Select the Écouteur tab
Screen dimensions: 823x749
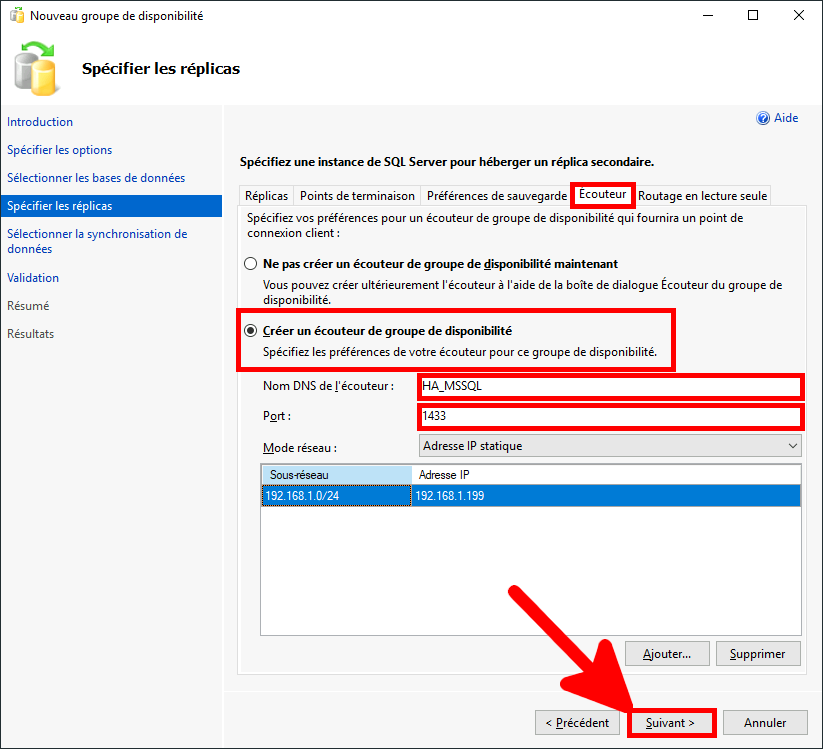pos(603,194)
